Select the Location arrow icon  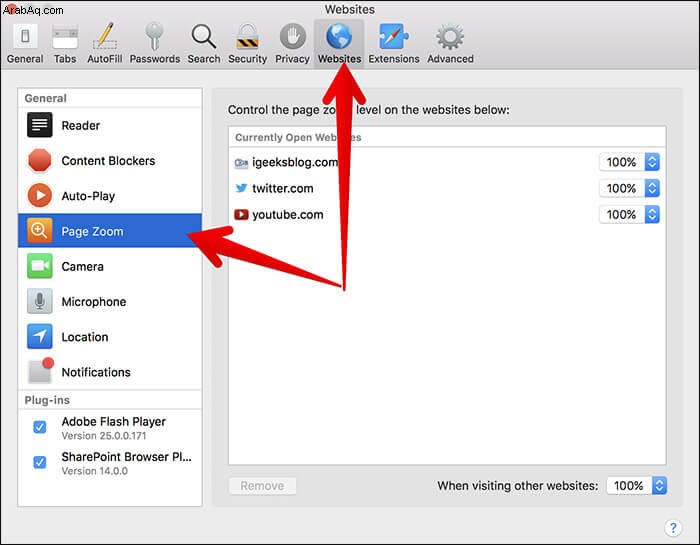click(40, 337)
